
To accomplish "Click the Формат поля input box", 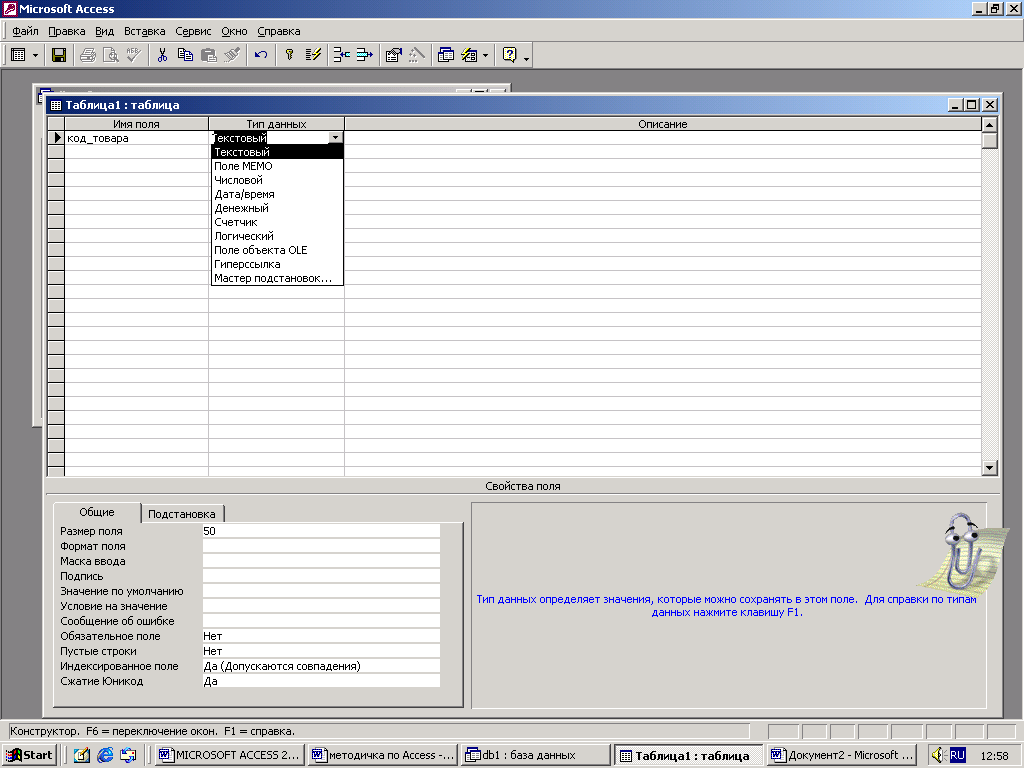I will coord(321,546).
